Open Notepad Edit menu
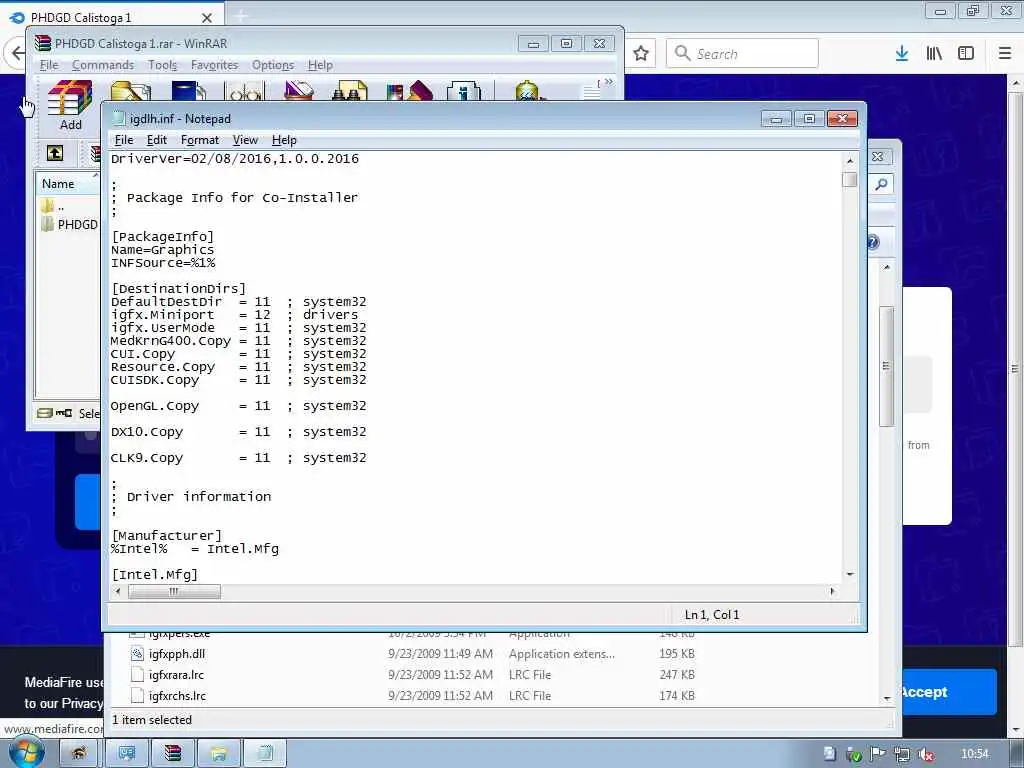 [156, 140]
